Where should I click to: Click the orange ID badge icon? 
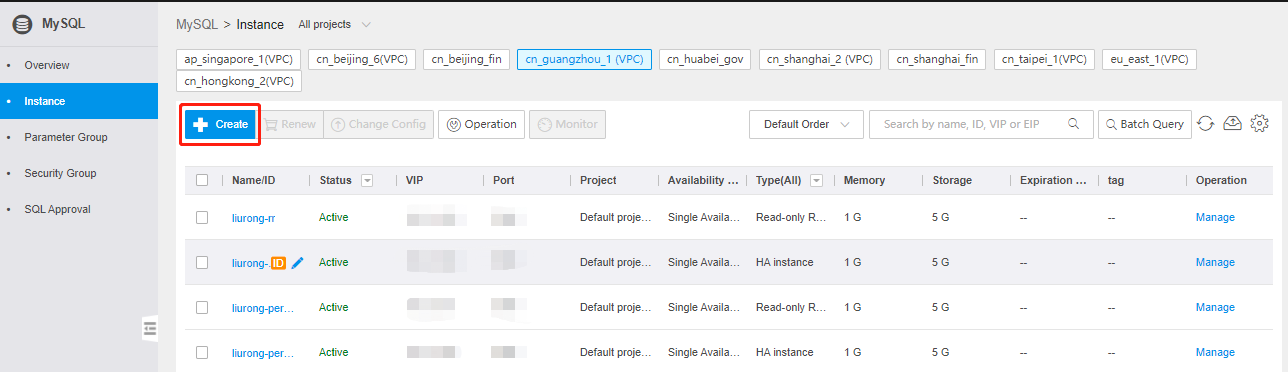click(x=278, y=263)
